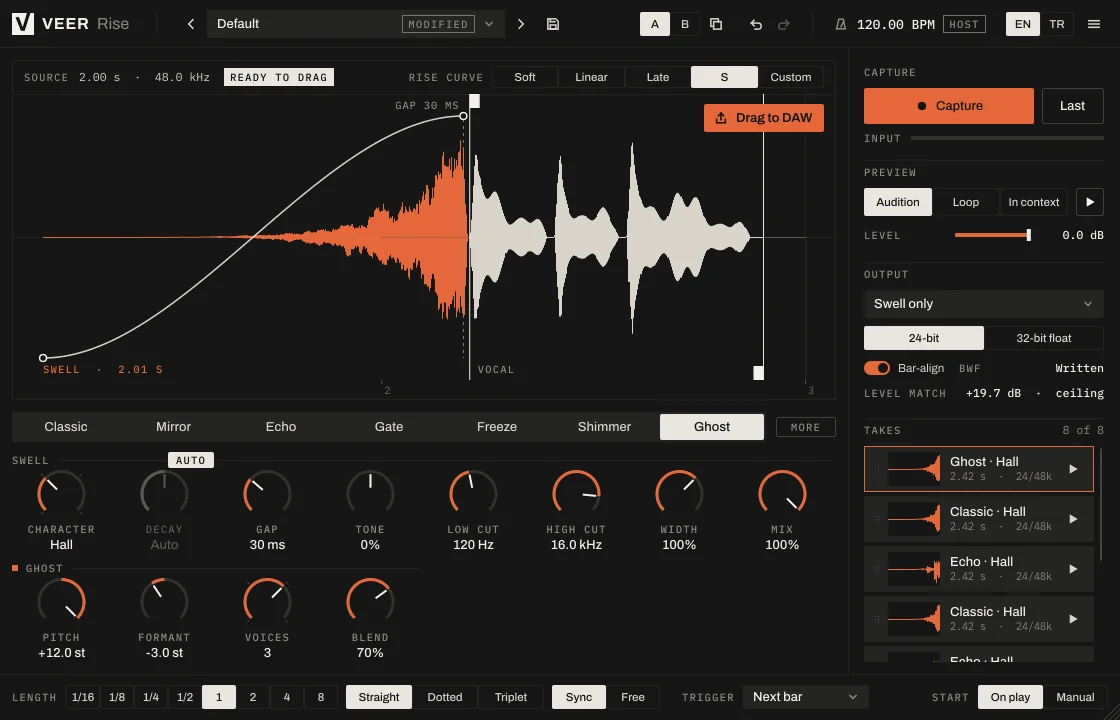Switch language to TR
This screenshot has width=1120, height=720.
(1056, 24)
